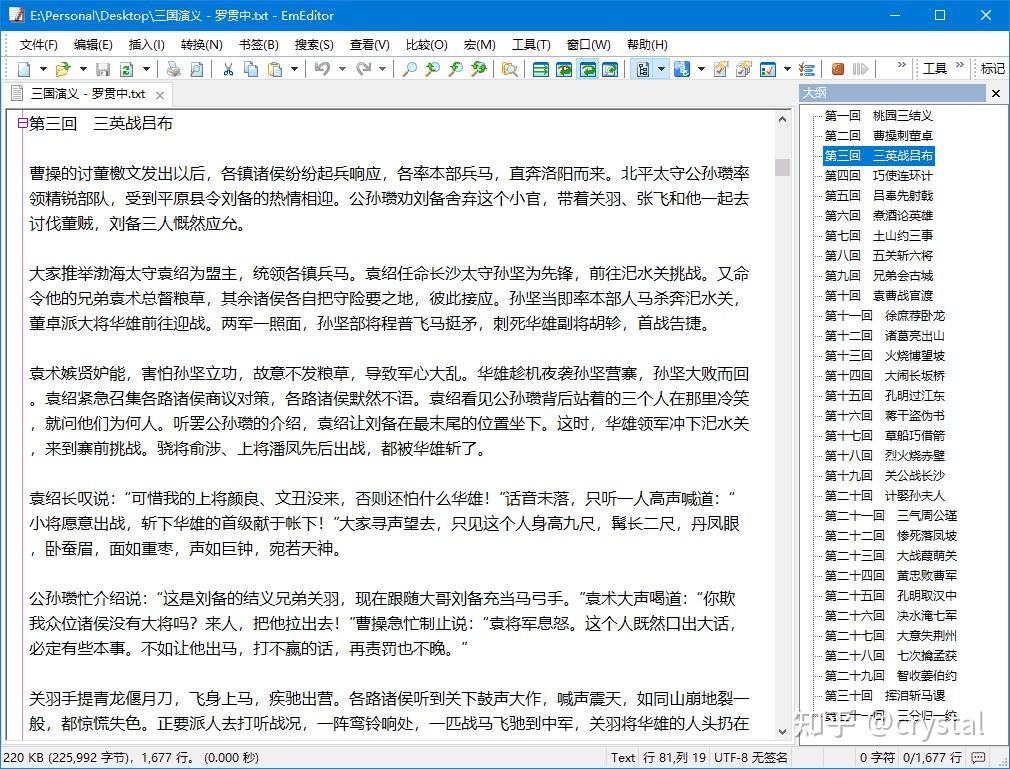Screen dimensions: 1010x769
Task: Click the Text configuration in status bar
Action: pyautogui.click(x=623, y=757)
